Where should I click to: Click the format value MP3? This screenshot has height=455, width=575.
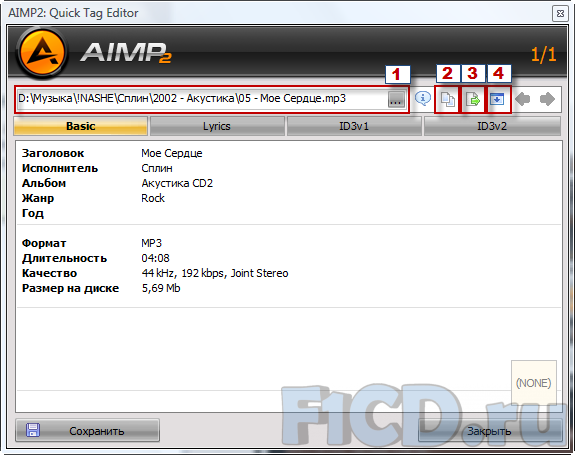(151, 243)
